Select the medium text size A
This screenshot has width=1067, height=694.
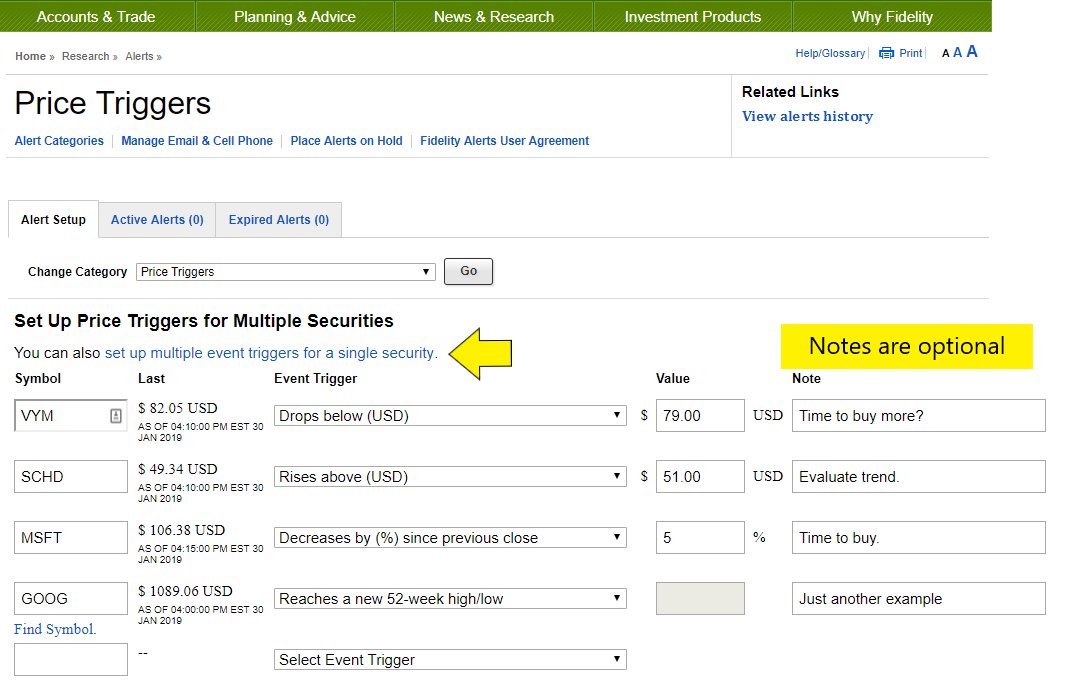click(x=957, y=53)
